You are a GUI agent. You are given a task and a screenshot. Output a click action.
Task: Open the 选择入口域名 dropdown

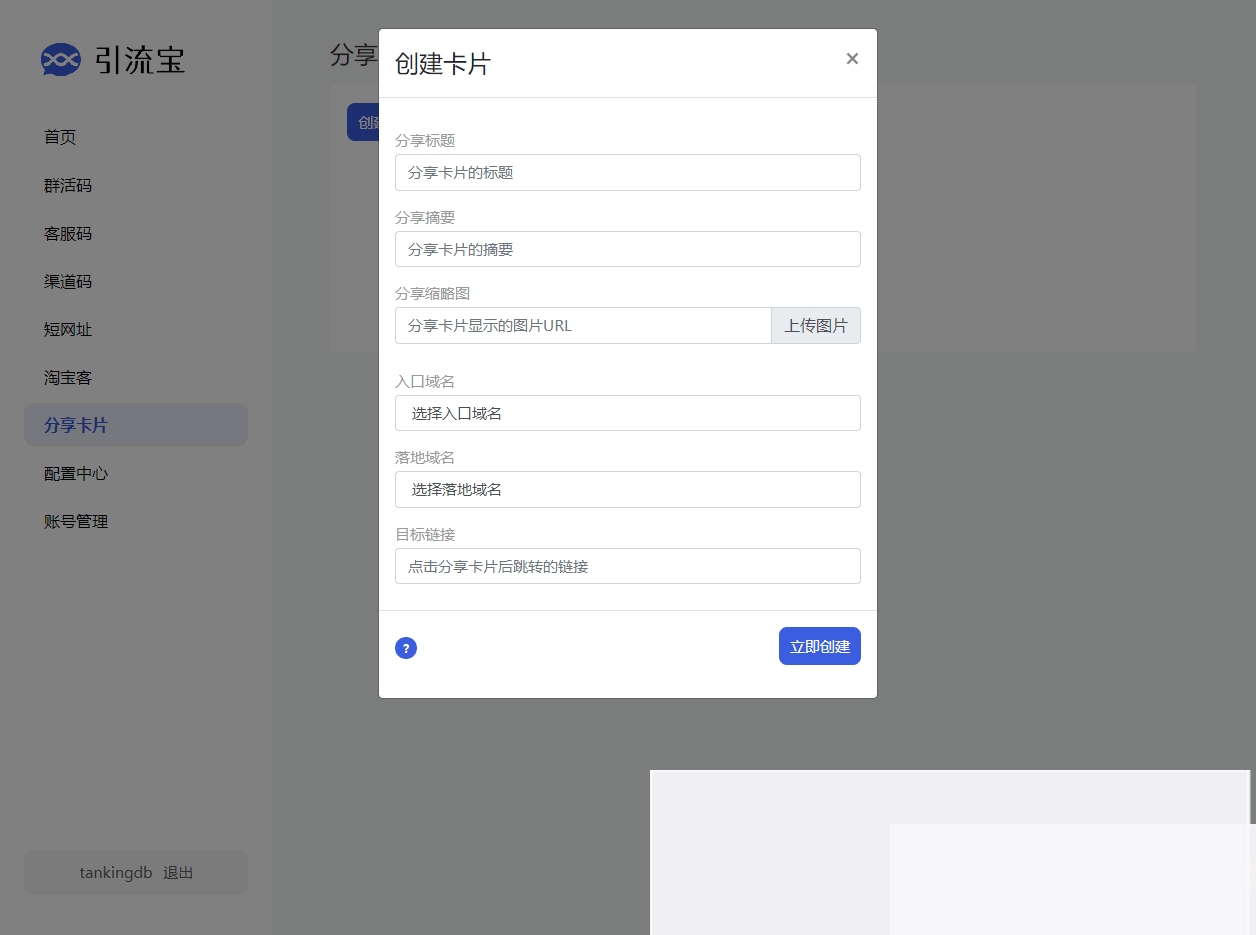627,413
